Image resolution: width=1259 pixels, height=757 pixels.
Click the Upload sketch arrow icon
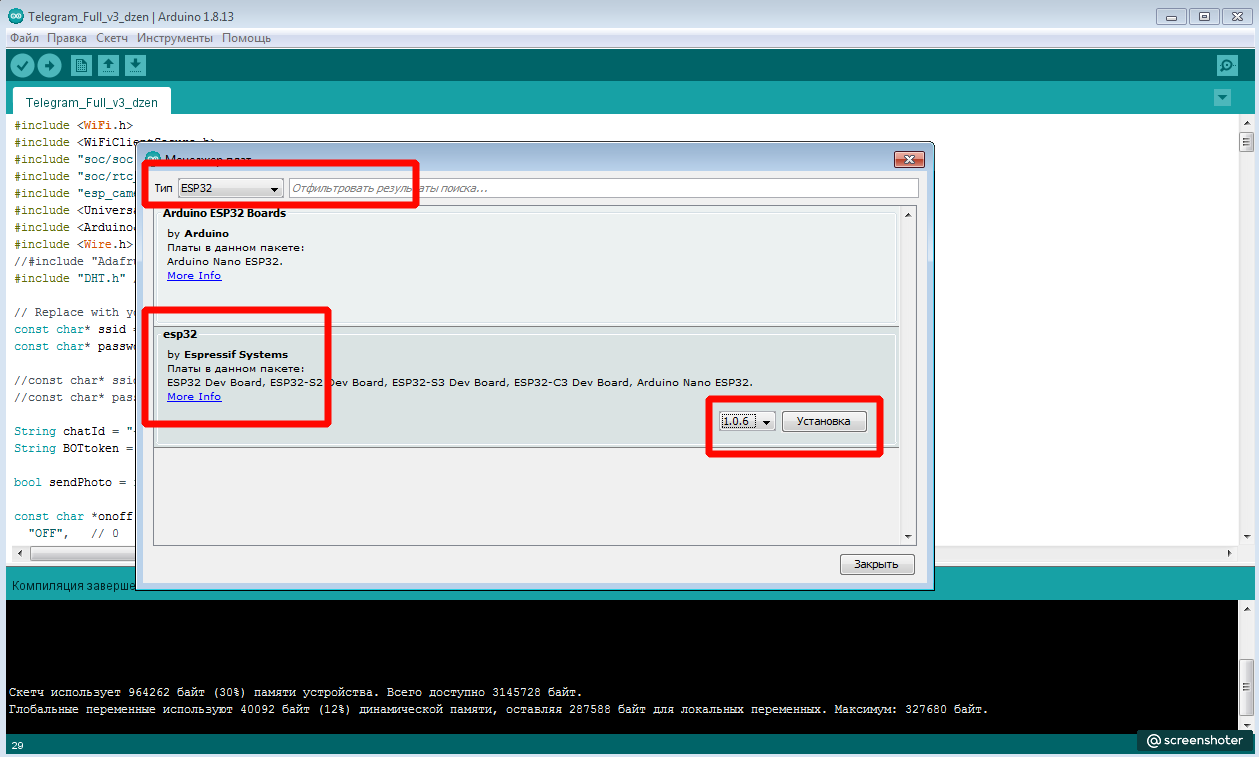50,66
